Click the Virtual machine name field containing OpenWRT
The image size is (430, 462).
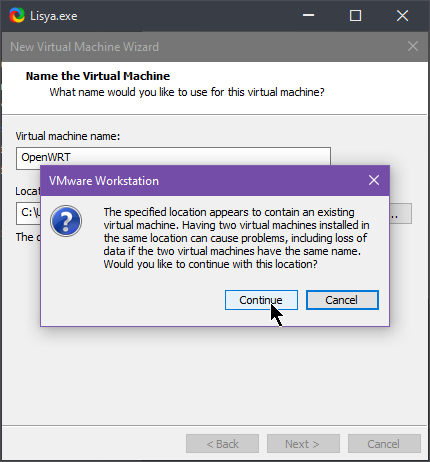tap(173, 157)
